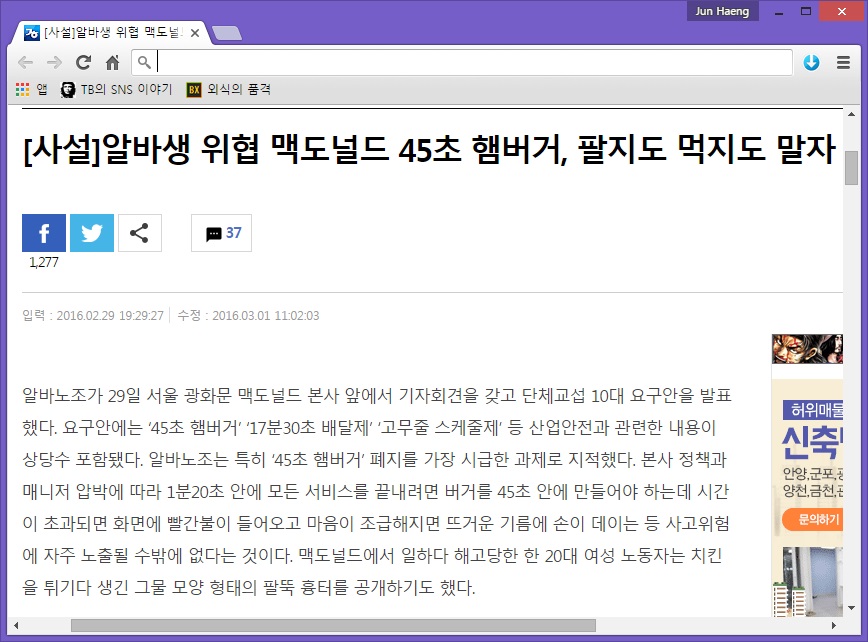Select the 사설 알바생 위협 tab

[110, 33]
